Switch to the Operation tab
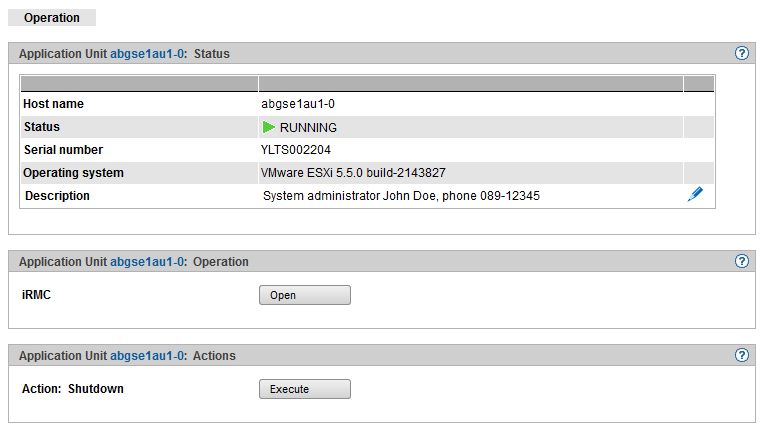Screen dimensions: 765x432 52,18
